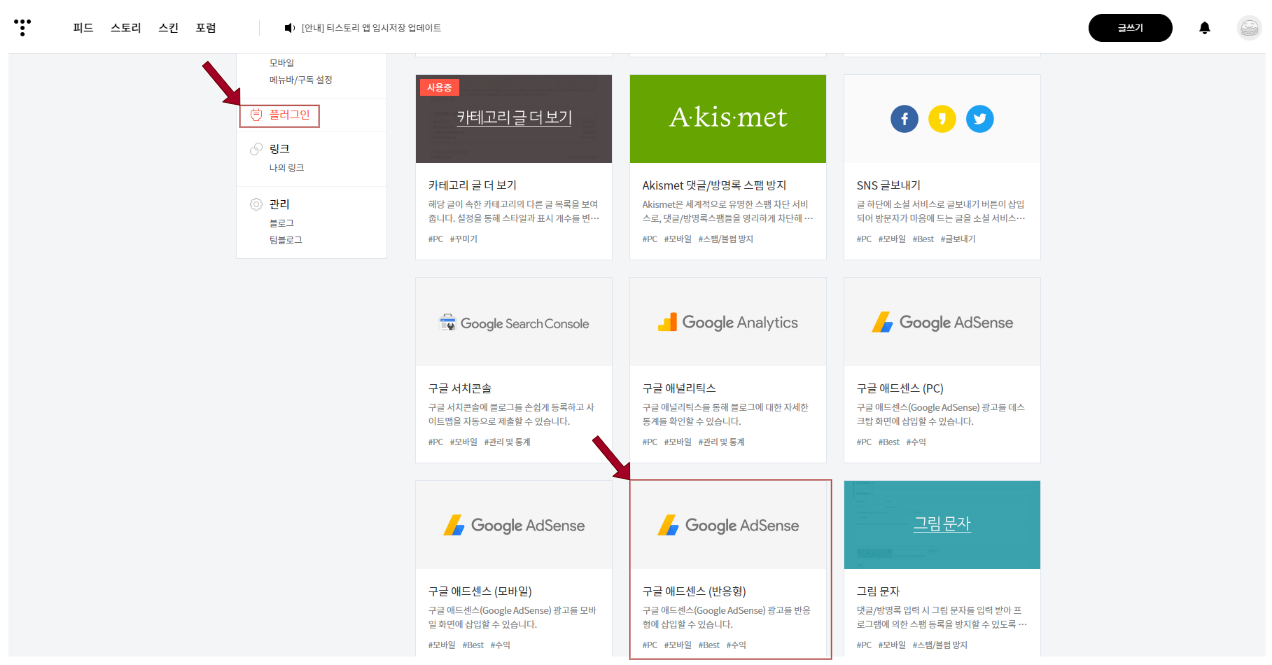
Task: Click the Google AdSense (반응형) logo banner
Action: coord(728,525)
